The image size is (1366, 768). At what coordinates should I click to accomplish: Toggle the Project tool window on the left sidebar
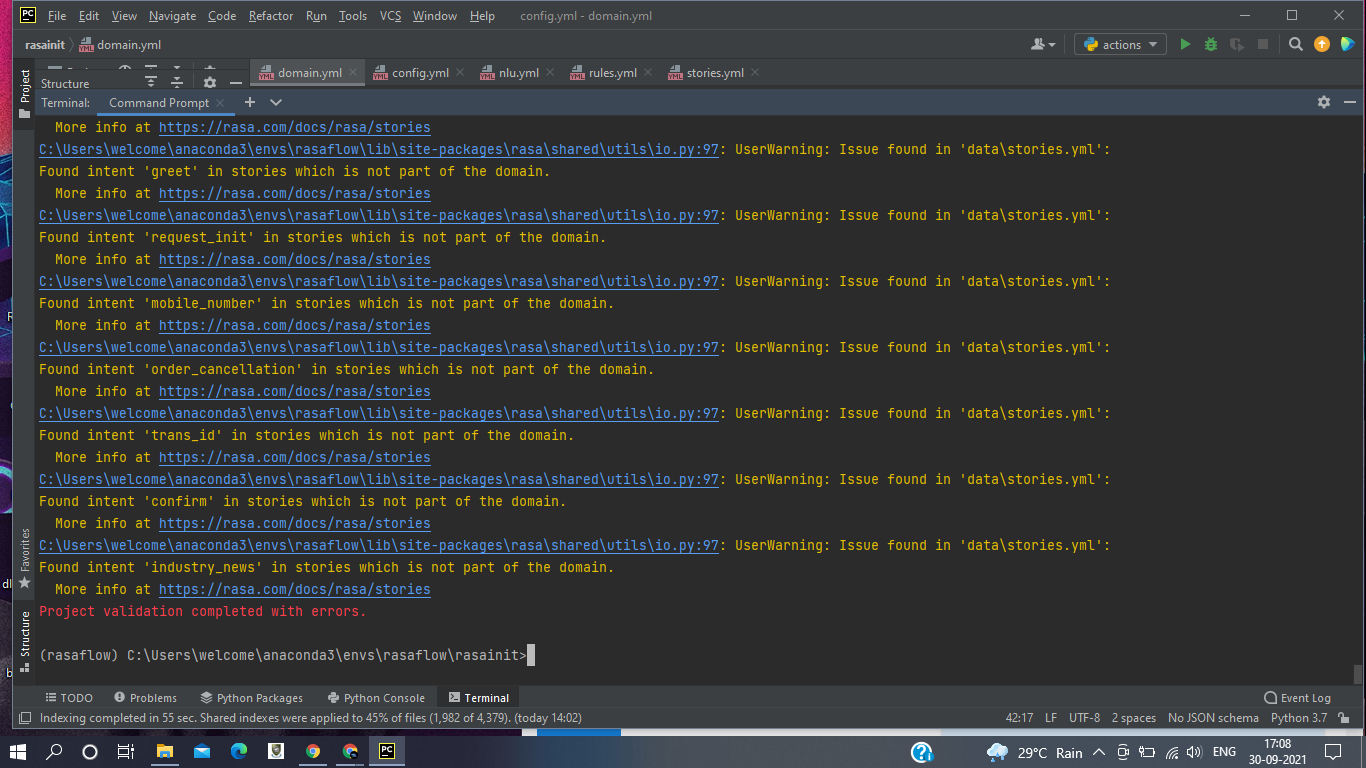pyautogui.click(x=25, y=94)
